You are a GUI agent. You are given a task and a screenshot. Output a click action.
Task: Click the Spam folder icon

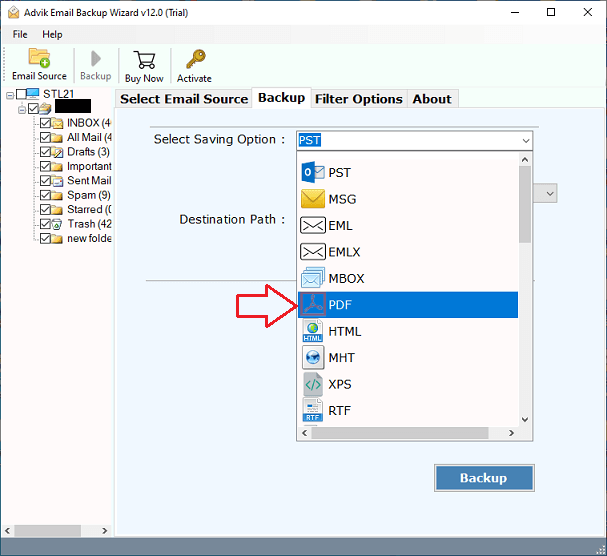point(57,195)
